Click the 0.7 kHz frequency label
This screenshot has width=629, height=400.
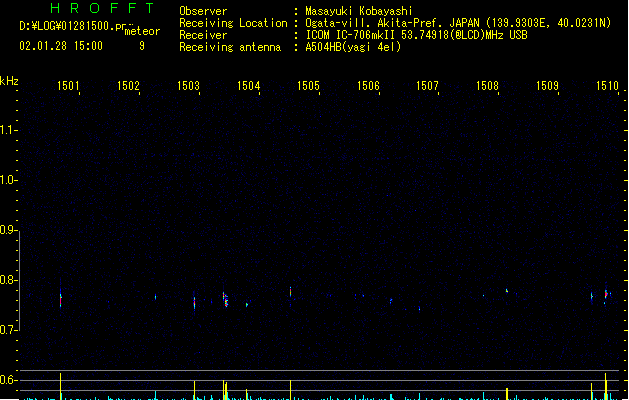[x=8, y=330]
